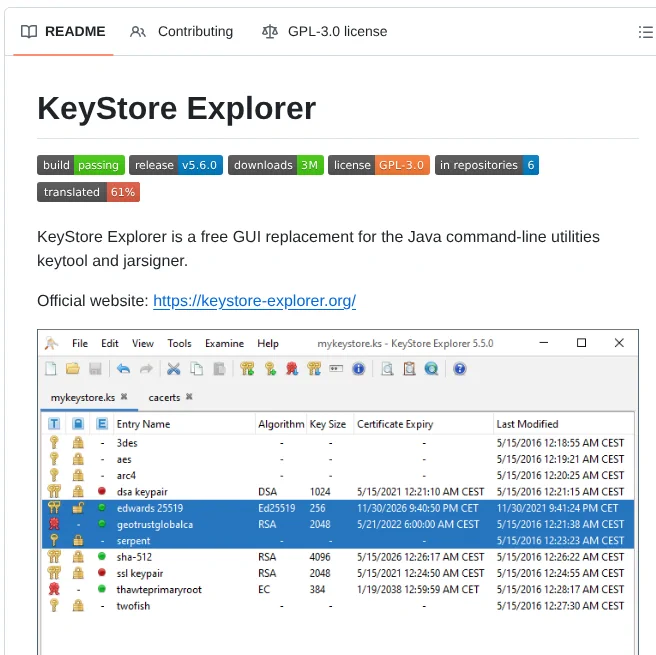Click the Import Trusted Certificate icon
The width and height of the screenshot is (656, 655).
coord(292,369)
